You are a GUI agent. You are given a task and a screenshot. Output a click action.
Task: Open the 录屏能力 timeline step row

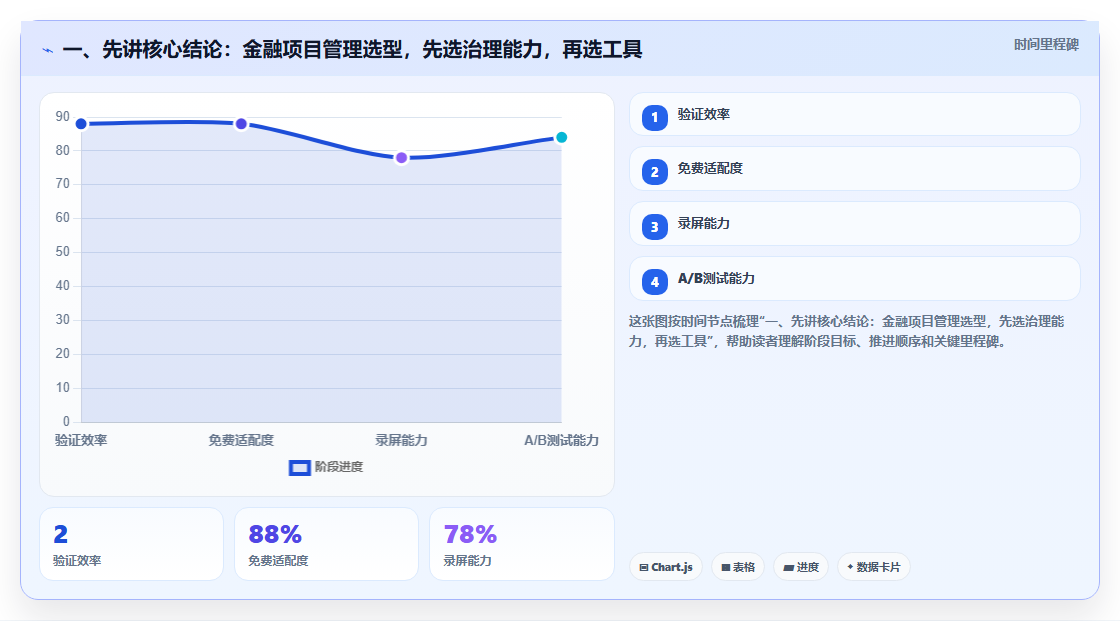854,224
